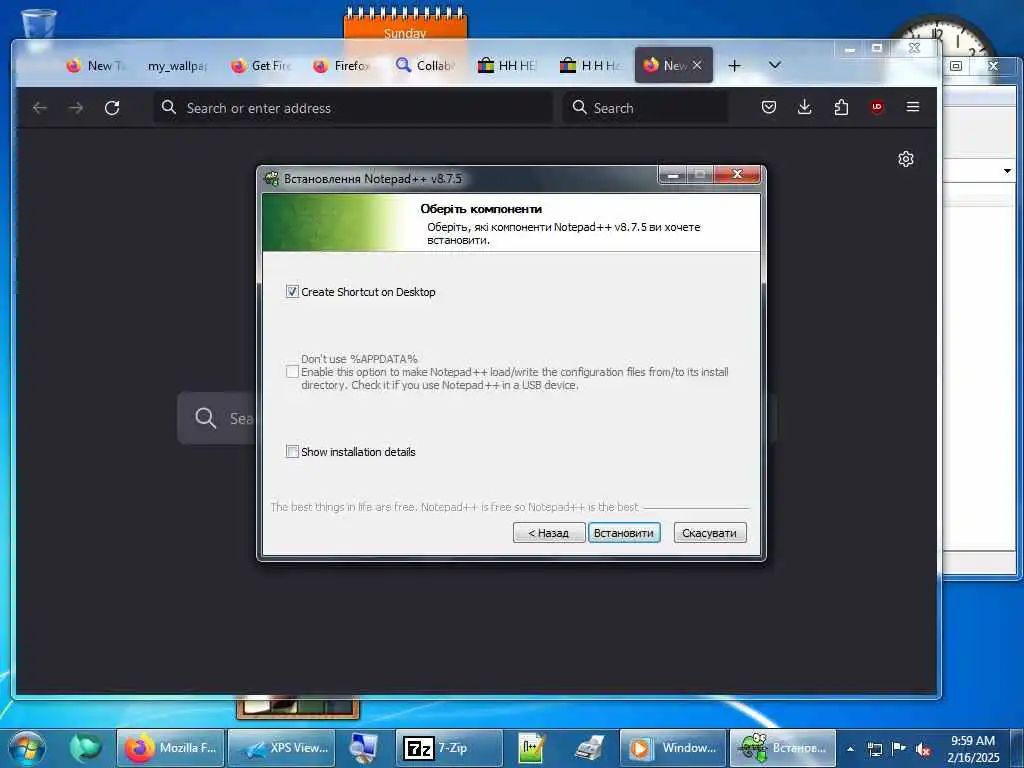Switch to the my_wallpaper tab
Viewport: 1024px width, 768px height.
(x=178, y=65)
